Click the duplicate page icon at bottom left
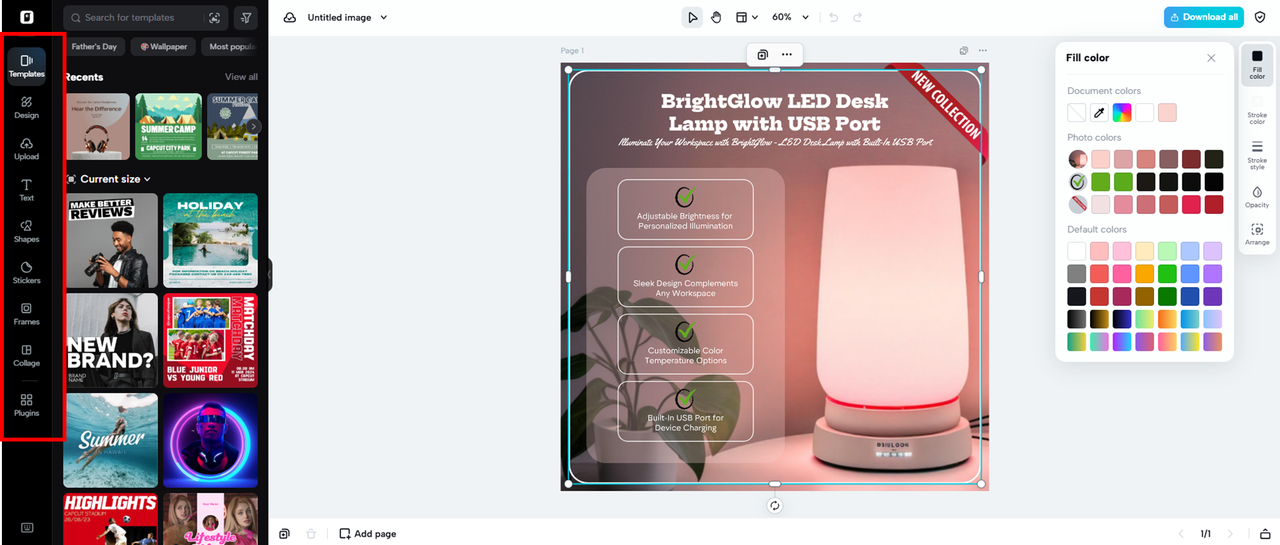The width and height of the screenshot is (1280, 545). (285, 534)
